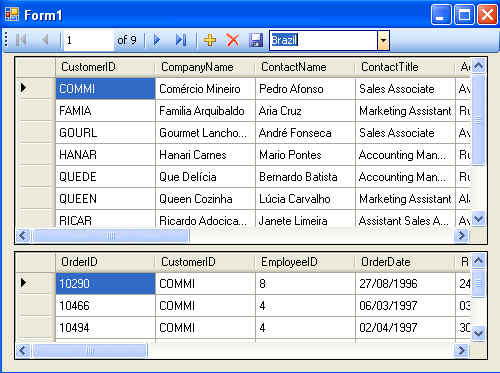500x373 pixels.
Task: Click the Comércio Mineiro company cell
Action: pyautogui.click(x=205, y=89)
